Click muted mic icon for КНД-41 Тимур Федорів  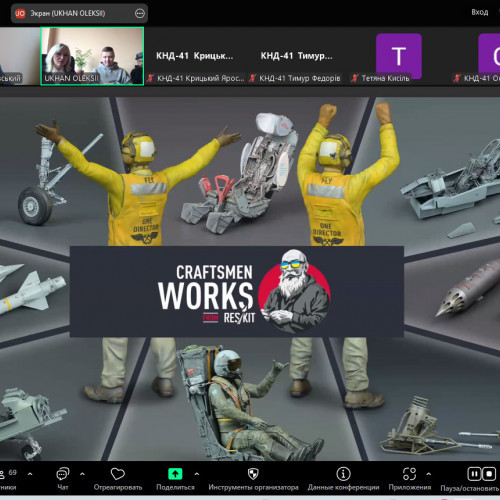click(x=253, y=78)
